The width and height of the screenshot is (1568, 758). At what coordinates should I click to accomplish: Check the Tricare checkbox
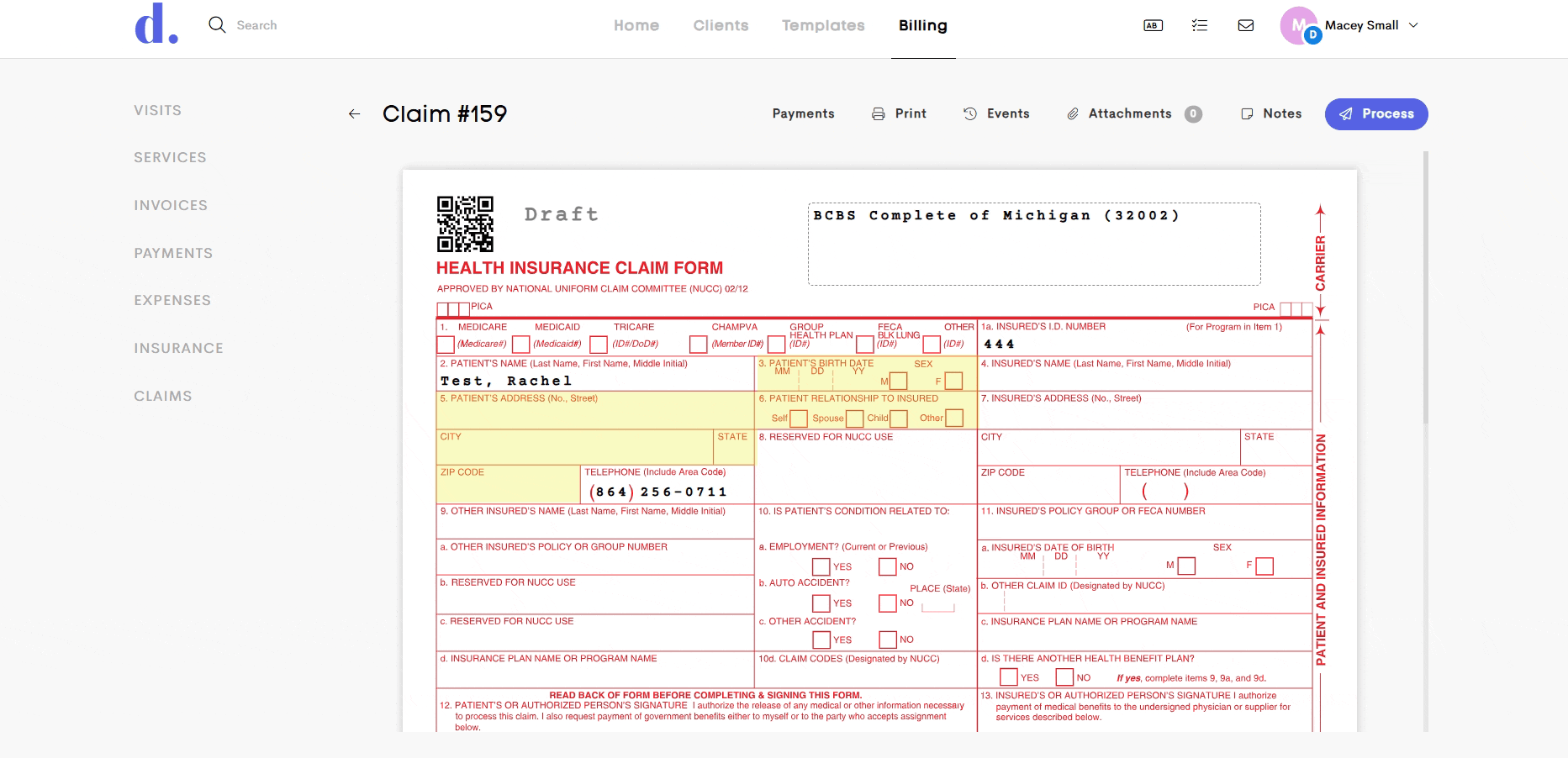pos(599,345)
